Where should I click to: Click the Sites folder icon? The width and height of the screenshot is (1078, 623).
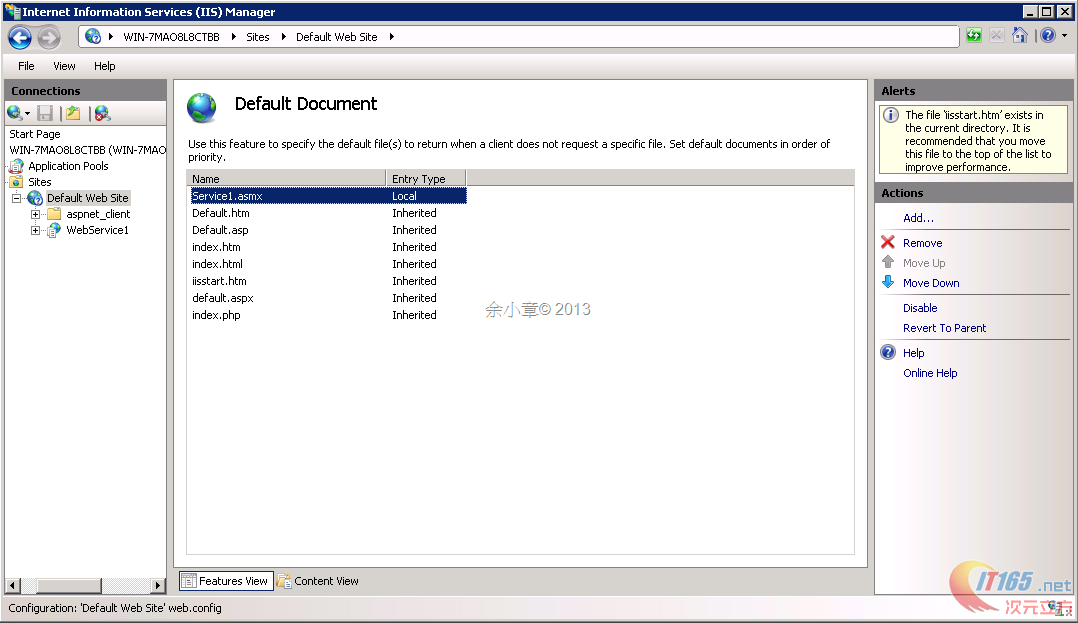[16, 182]
